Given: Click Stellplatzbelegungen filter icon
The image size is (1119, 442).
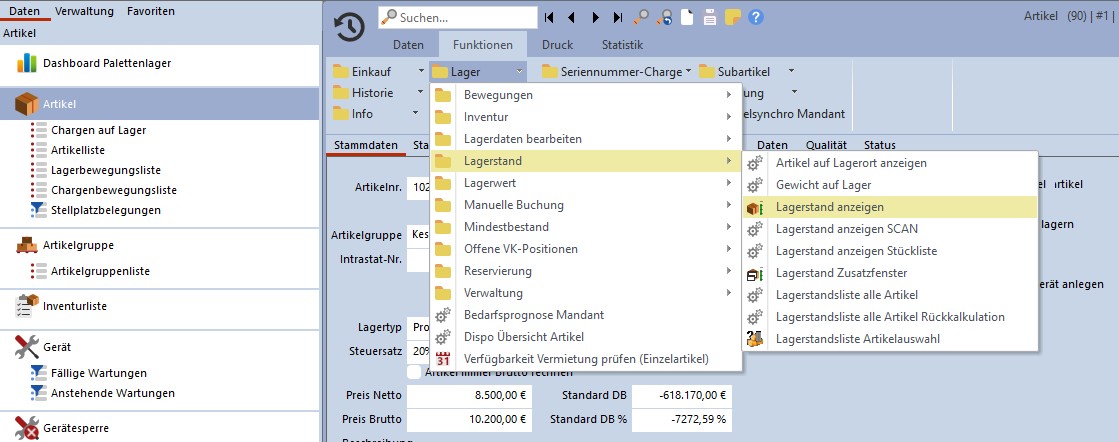Looking at the screenshot, I should coord(39,210).
